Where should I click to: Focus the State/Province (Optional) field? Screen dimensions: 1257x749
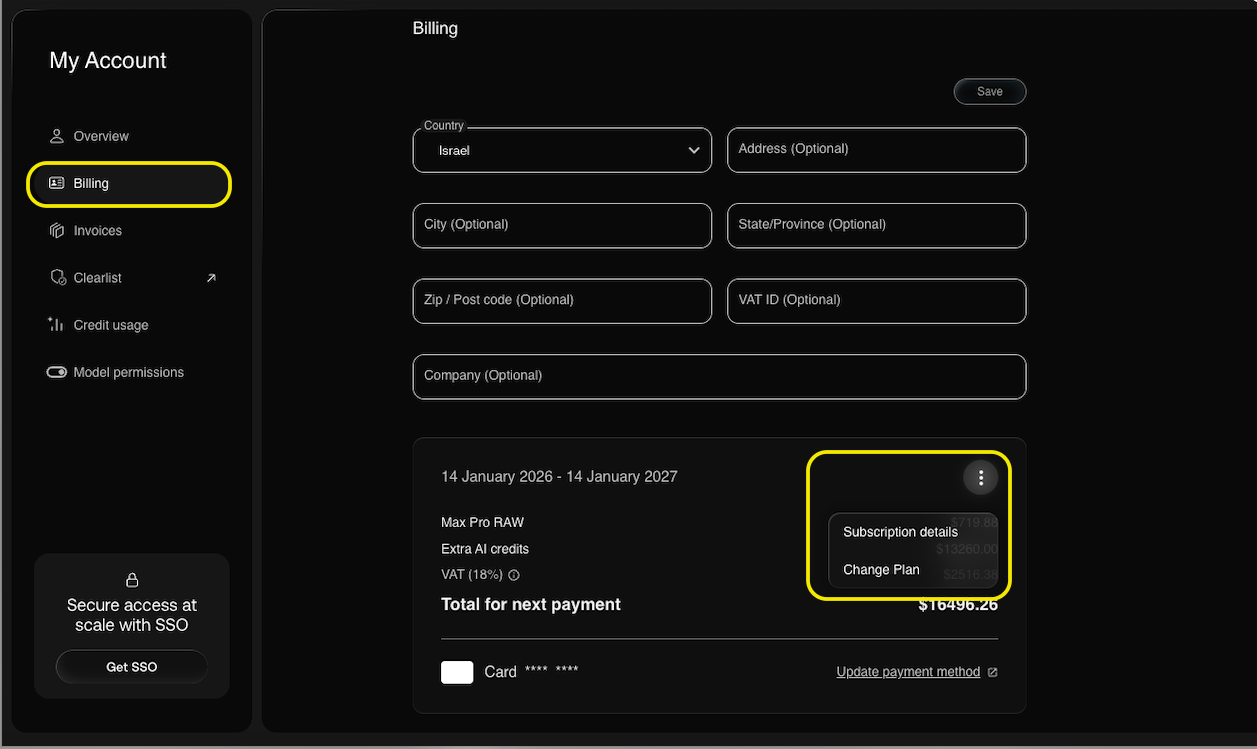click(876, 225)
